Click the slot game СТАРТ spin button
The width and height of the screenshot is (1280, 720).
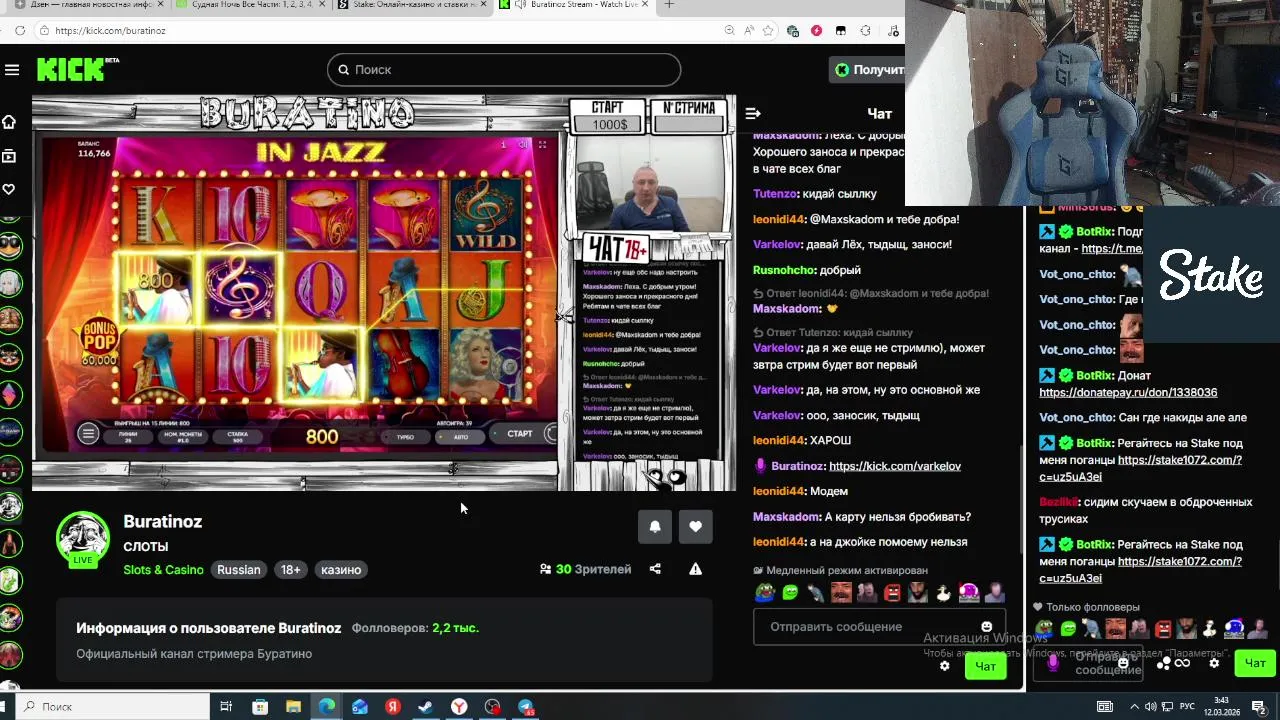[x=520, y=434]
